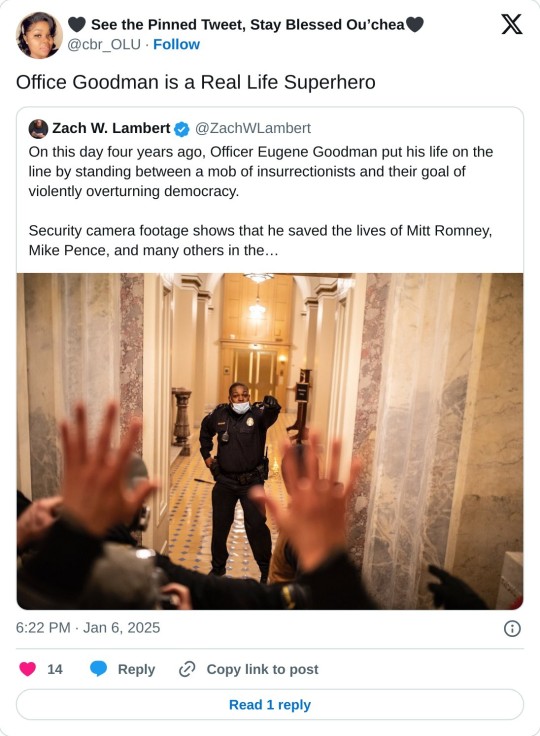540x736 pixels.
Task: Open the 6:22 PM Jan 6, 2025 timestamp
Action: pos(88,628)
